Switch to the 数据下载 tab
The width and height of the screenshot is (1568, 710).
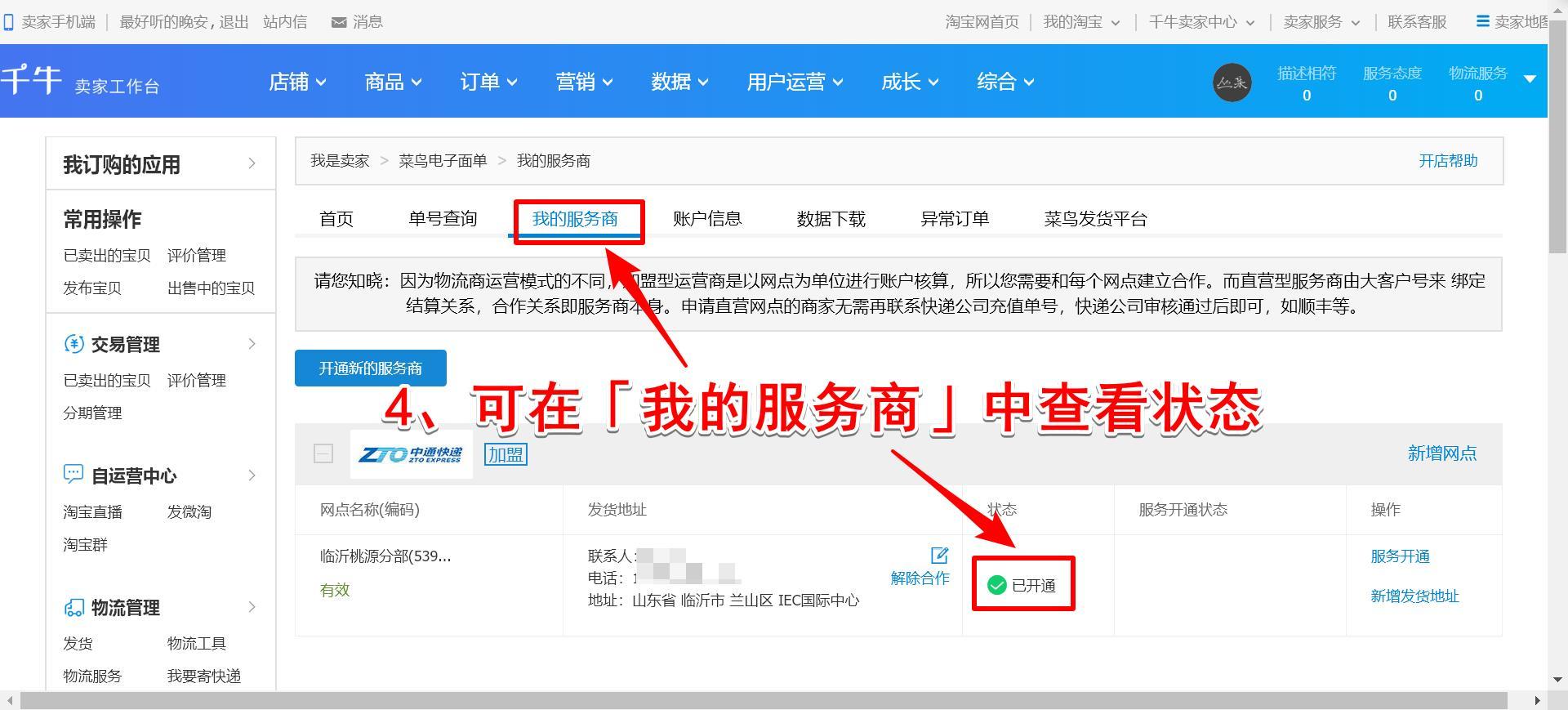tap(831, 219)
